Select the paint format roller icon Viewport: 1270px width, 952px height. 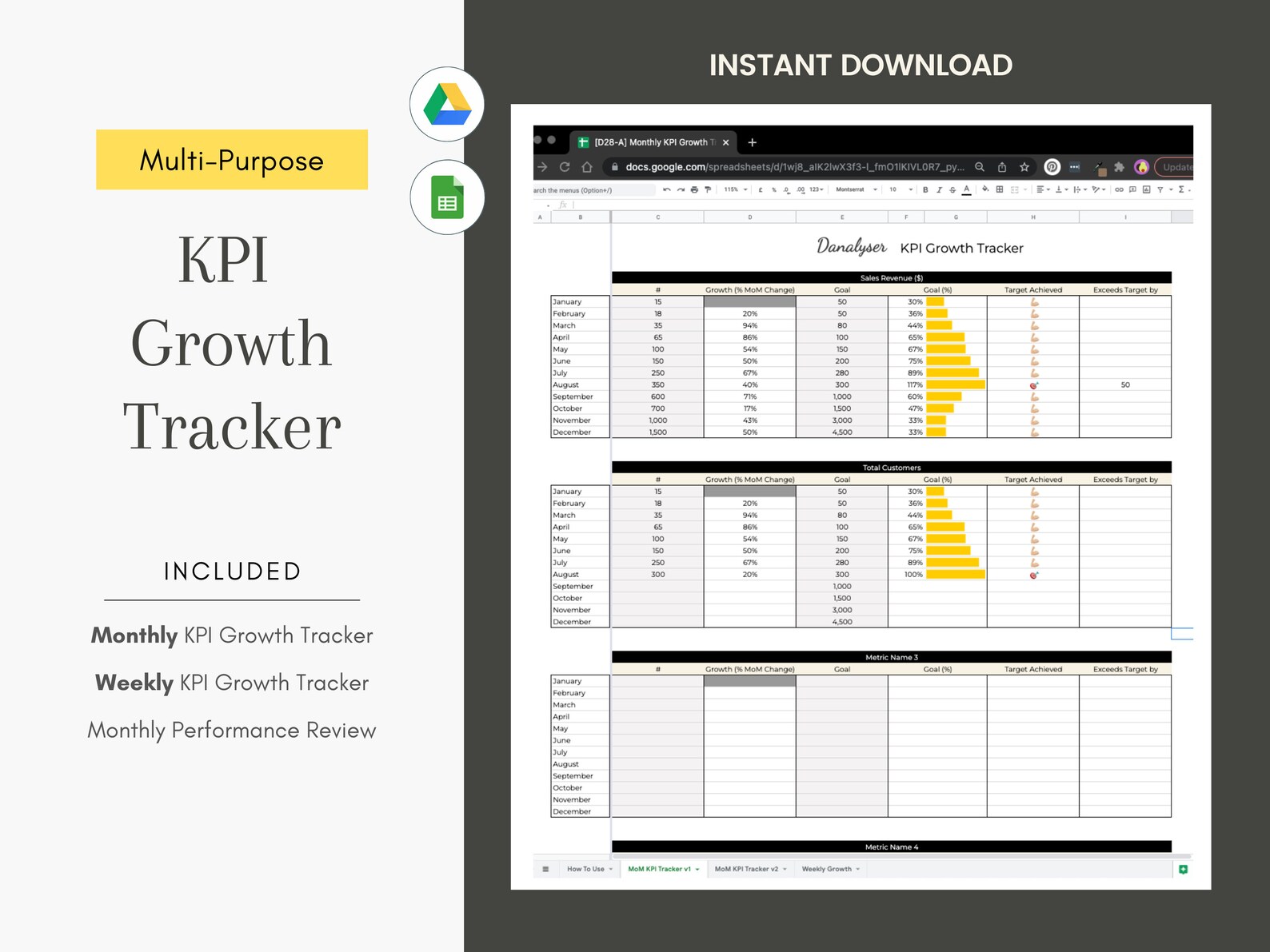[708, 190]
